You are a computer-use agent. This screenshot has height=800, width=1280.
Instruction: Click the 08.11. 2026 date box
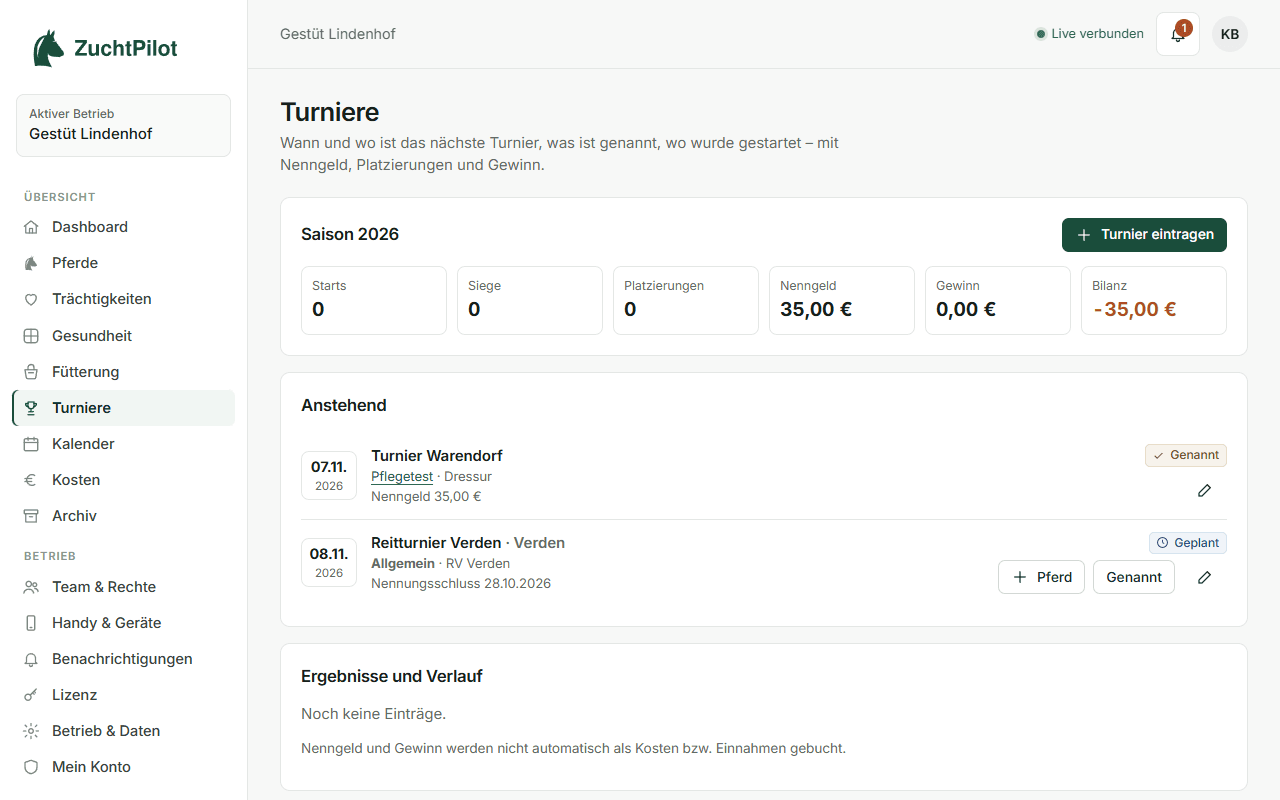pos(329,562)
